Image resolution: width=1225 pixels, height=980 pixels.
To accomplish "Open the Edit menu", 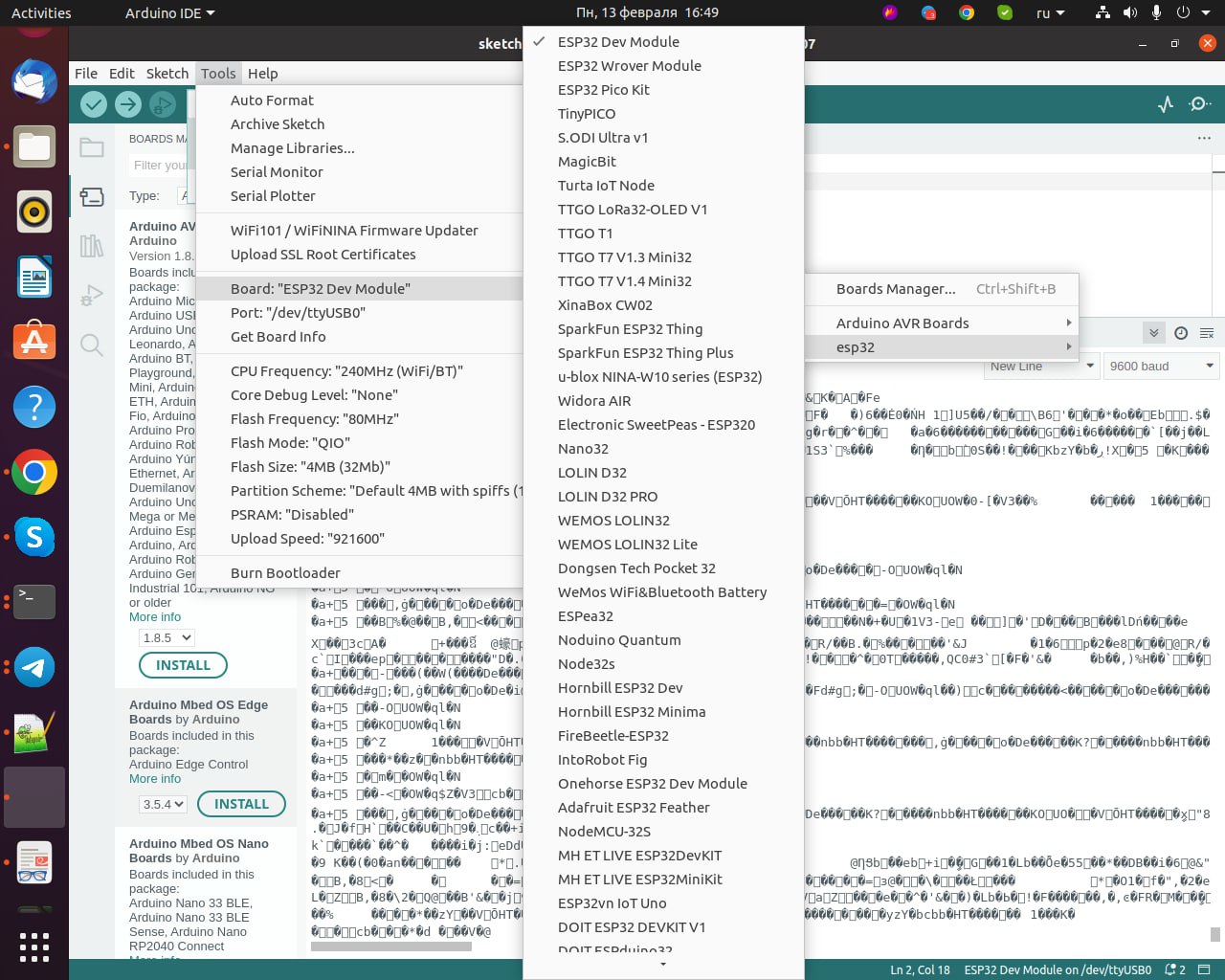I will tap(122, 74).
